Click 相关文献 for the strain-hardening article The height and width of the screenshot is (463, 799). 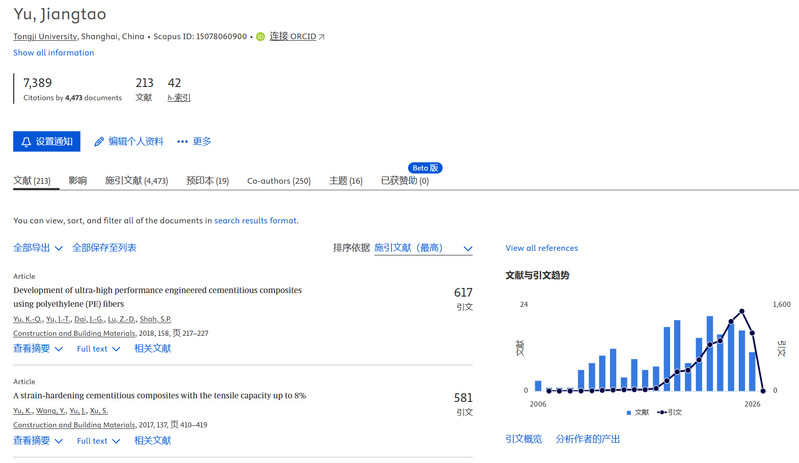click(152, 441)
